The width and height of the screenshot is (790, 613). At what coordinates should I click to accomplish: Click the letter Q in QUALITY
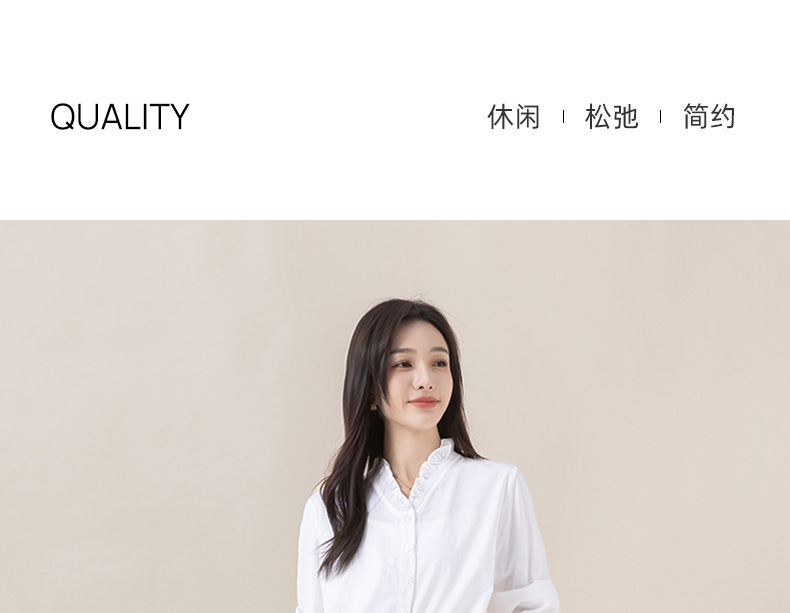click(x=62, y=117)
